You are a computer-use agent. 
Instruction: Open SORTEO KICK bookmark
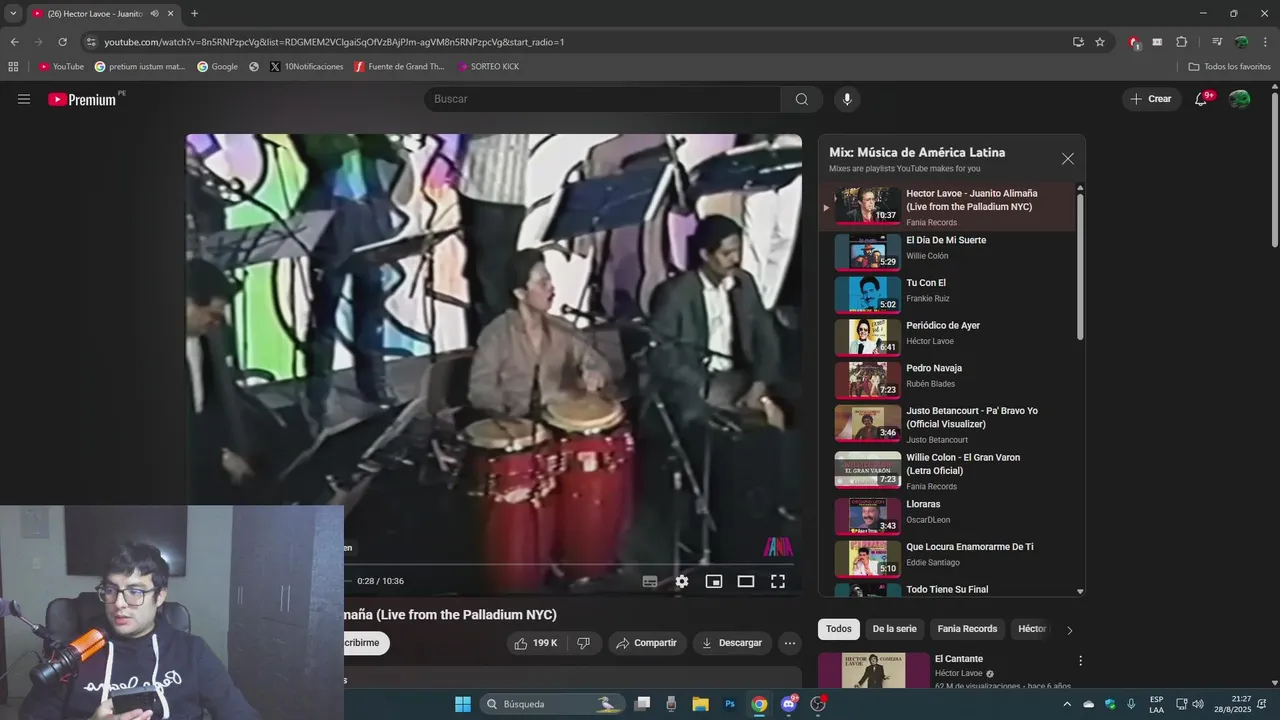click(x=488, y=67)
